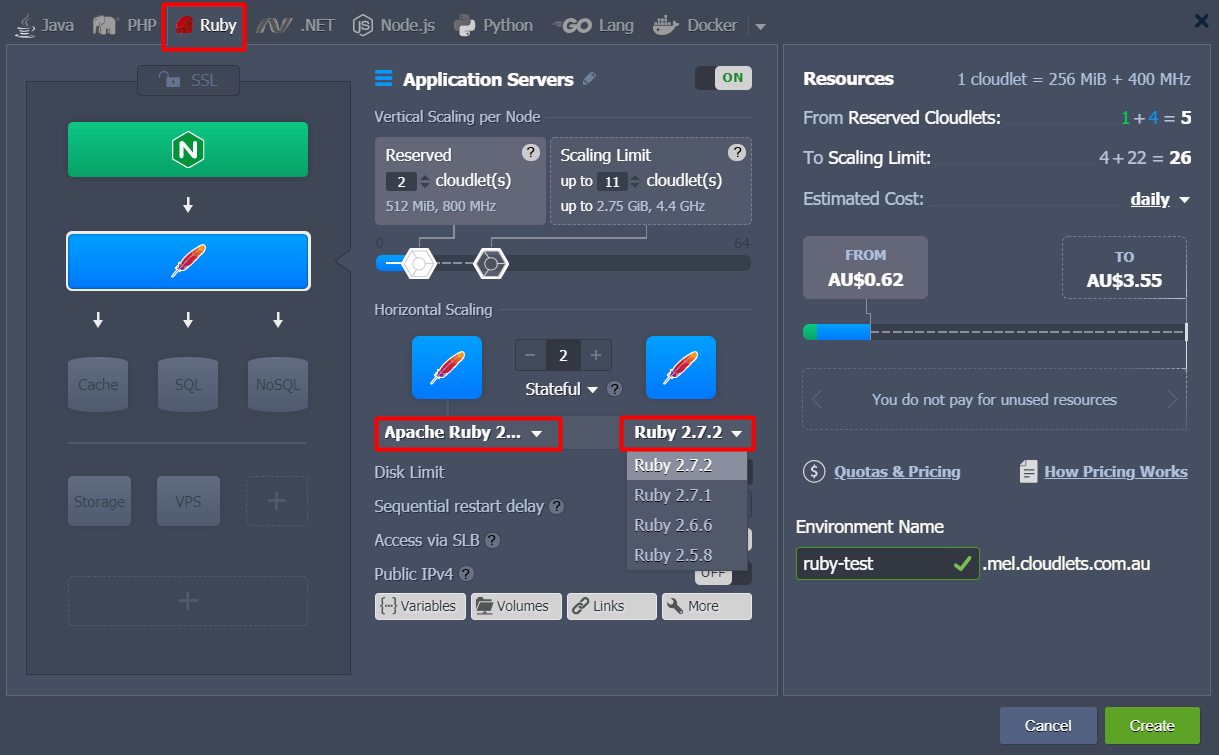The image size is (1219, 755).
Task: Open the Stateful scaling mode dropdown
Action: tap(562, 388)
